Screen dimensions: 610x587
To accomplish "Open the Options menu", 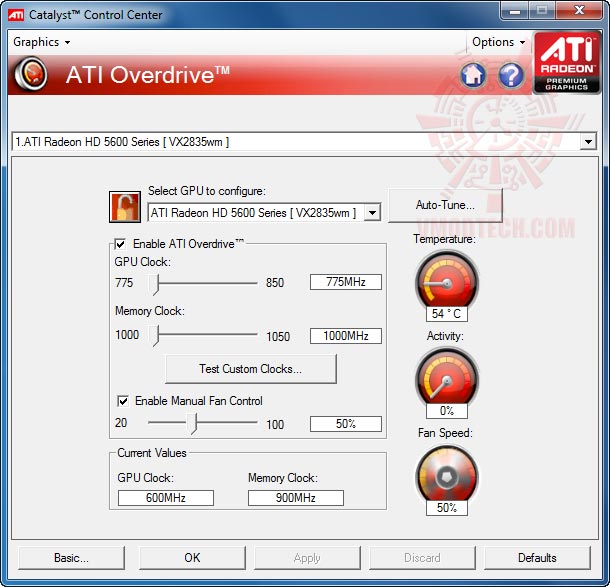I will pos(498,42).
